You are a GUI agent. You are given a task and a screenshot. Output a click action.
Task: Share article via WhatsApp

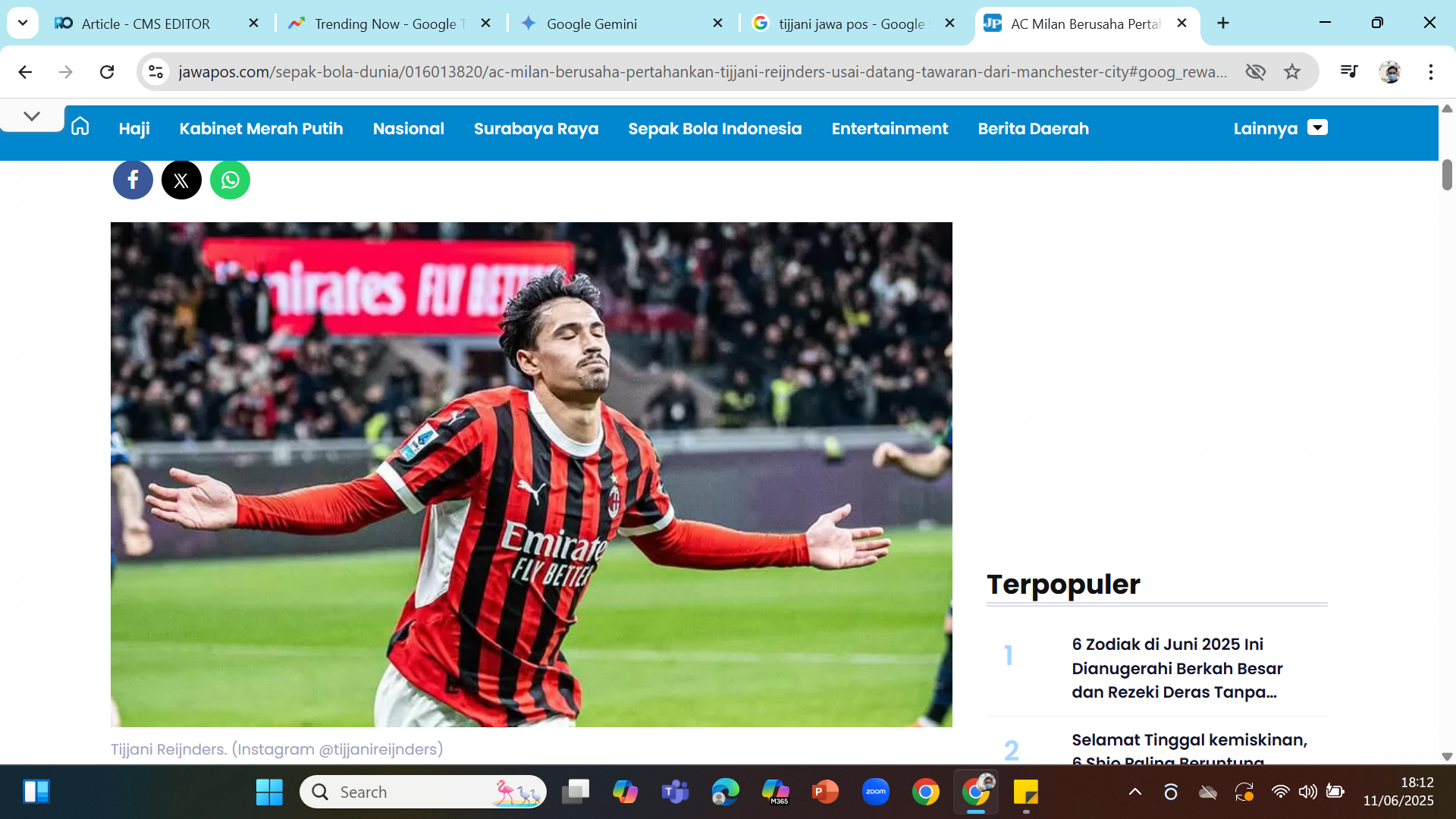[230, 180]
